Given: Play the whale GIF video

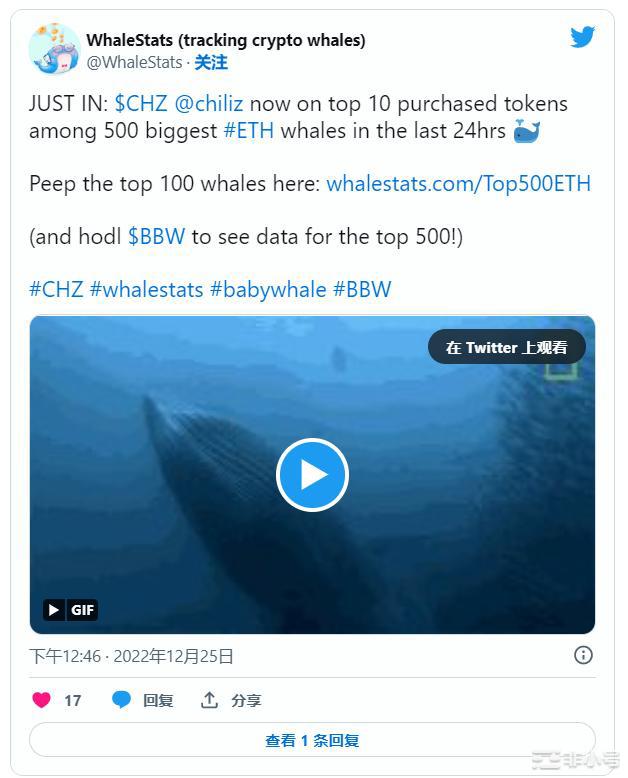Looking at the screenshot, I should (312, 475).
